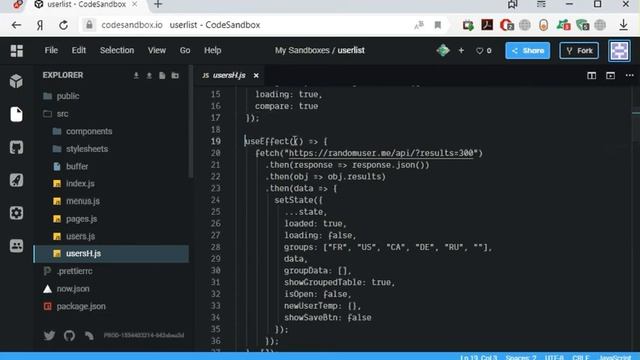Open the Edit menu
640x360 pixels.
coord(79,50)
